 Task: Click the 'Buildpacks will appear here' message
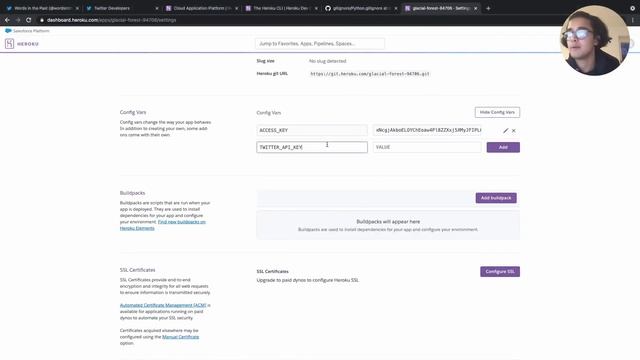click(388, 222)
